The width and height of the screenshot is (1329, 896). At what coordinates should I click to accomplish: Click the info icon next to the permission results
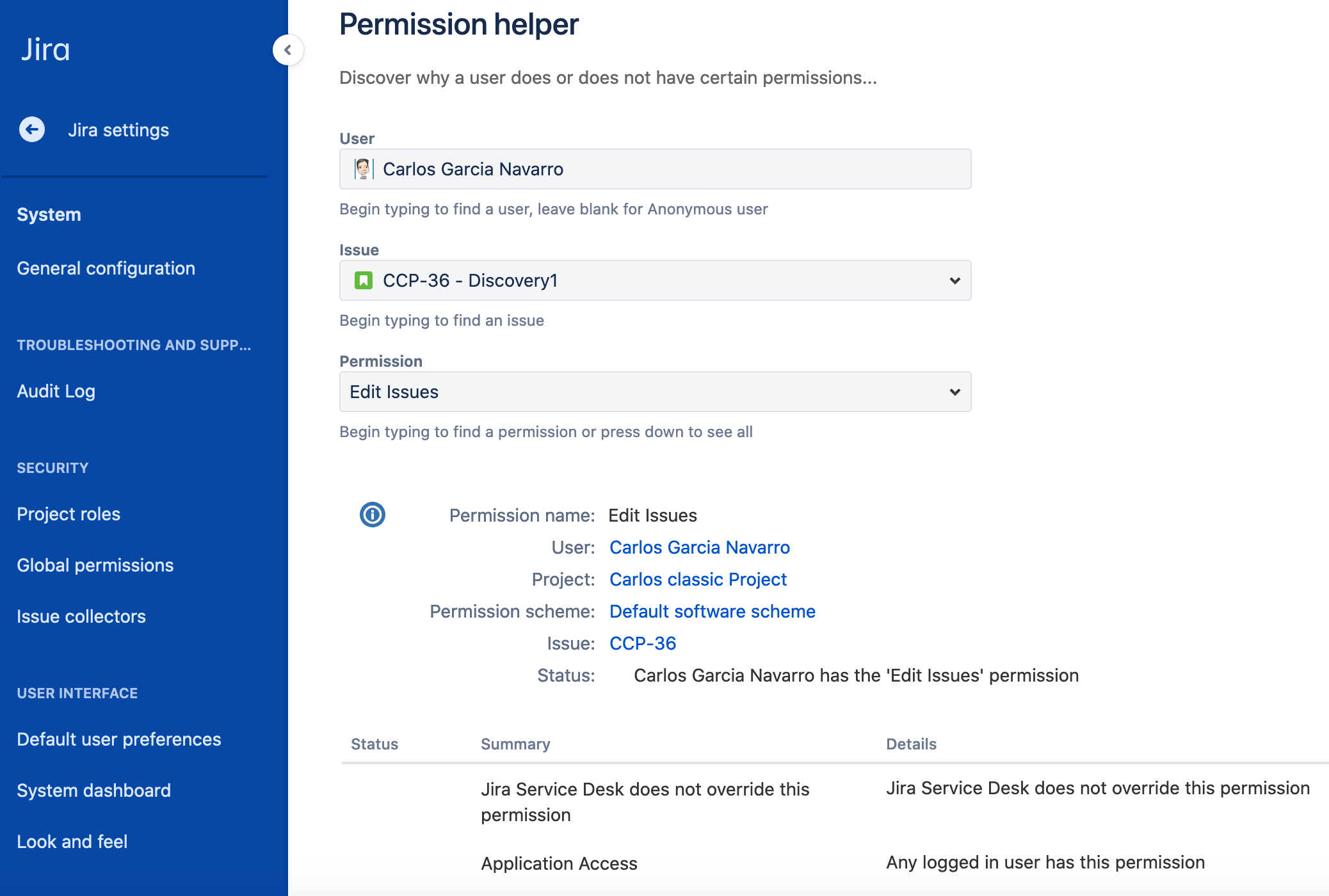(x=372, y=515)
